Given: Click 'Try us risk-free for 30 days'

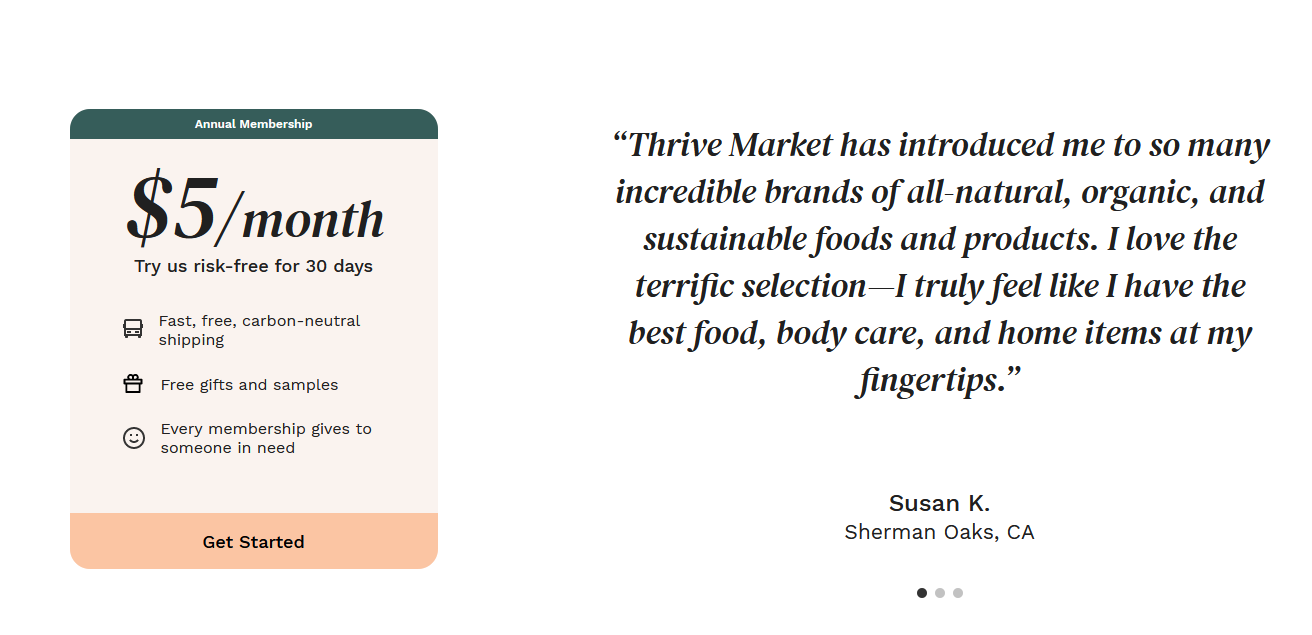Looking at the screenshot, I should [x=254, y=266].
